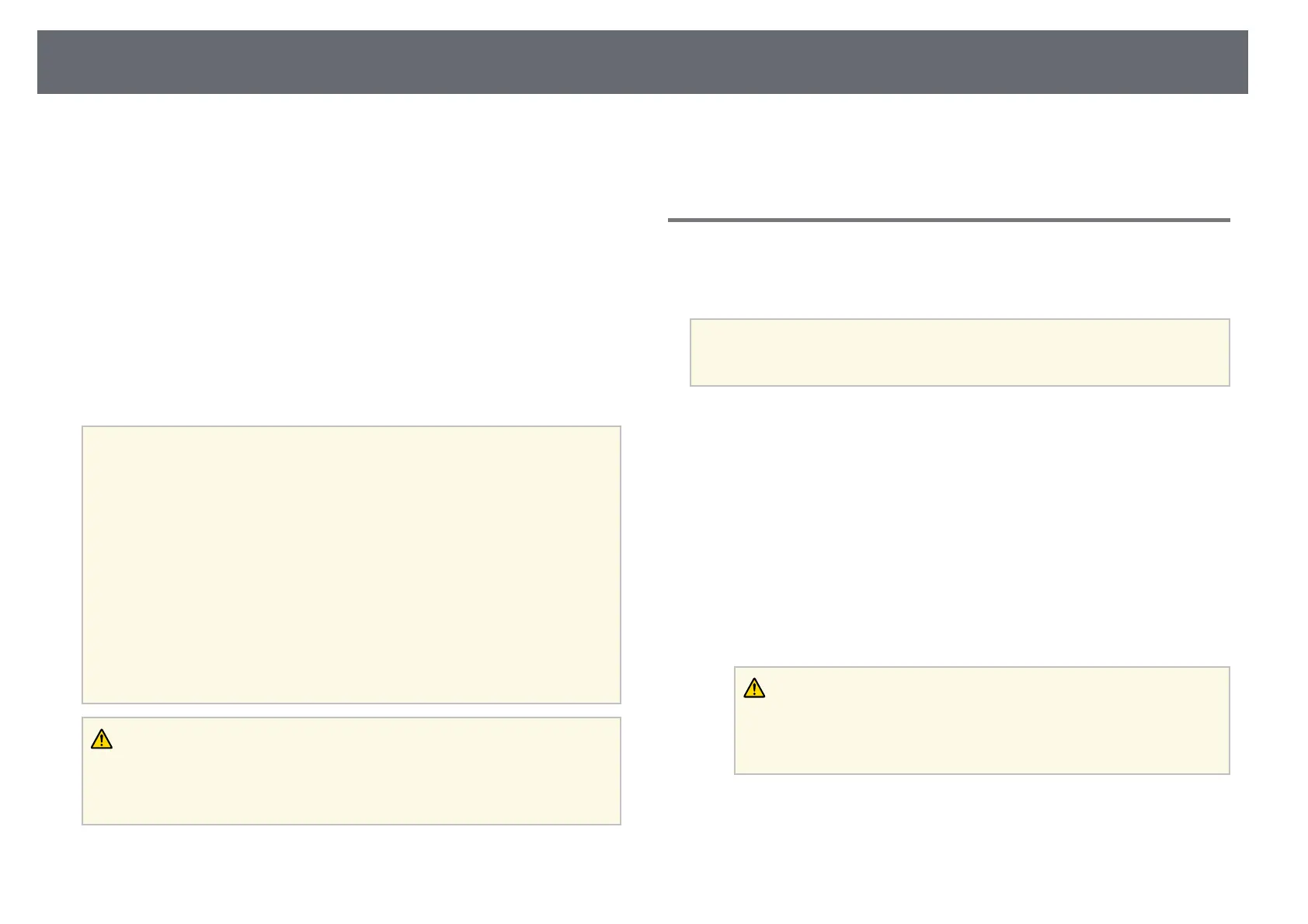This screenshot has width=1308, height=924.
Task: Select the dark gray page header bar
Action: (642, 62)
